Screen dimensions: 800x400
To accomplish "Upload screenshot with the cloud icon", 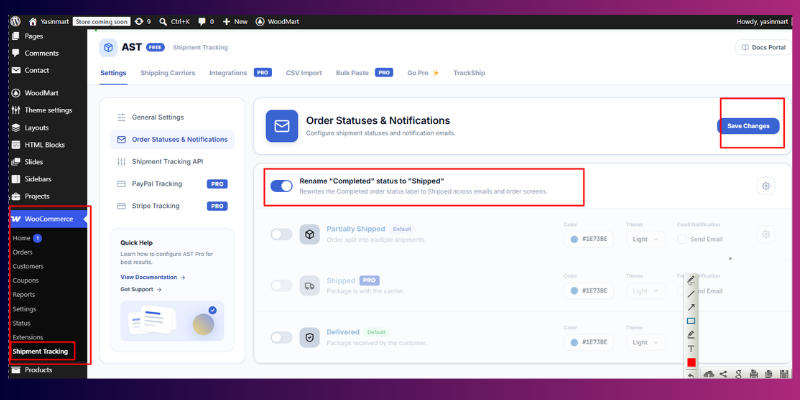I will 709,374.
